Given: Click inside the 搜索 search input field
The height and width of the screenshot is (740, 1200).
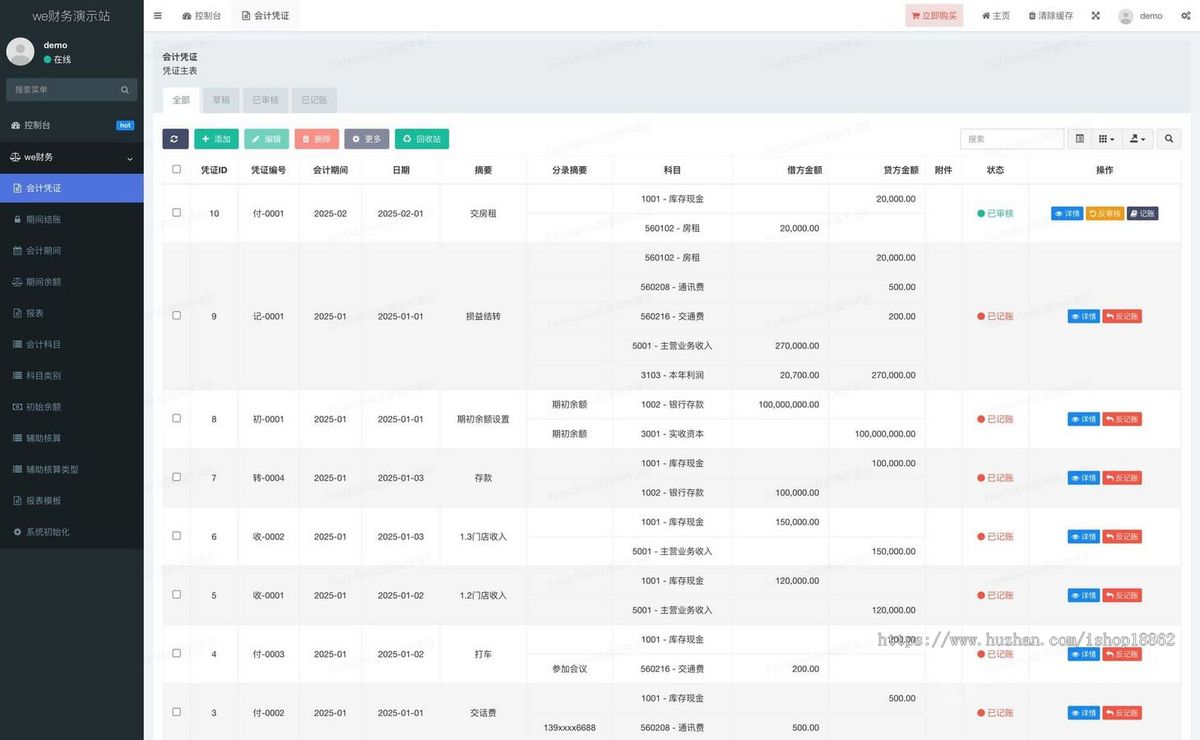Looking at the screenshot, I should point(1012,138).
